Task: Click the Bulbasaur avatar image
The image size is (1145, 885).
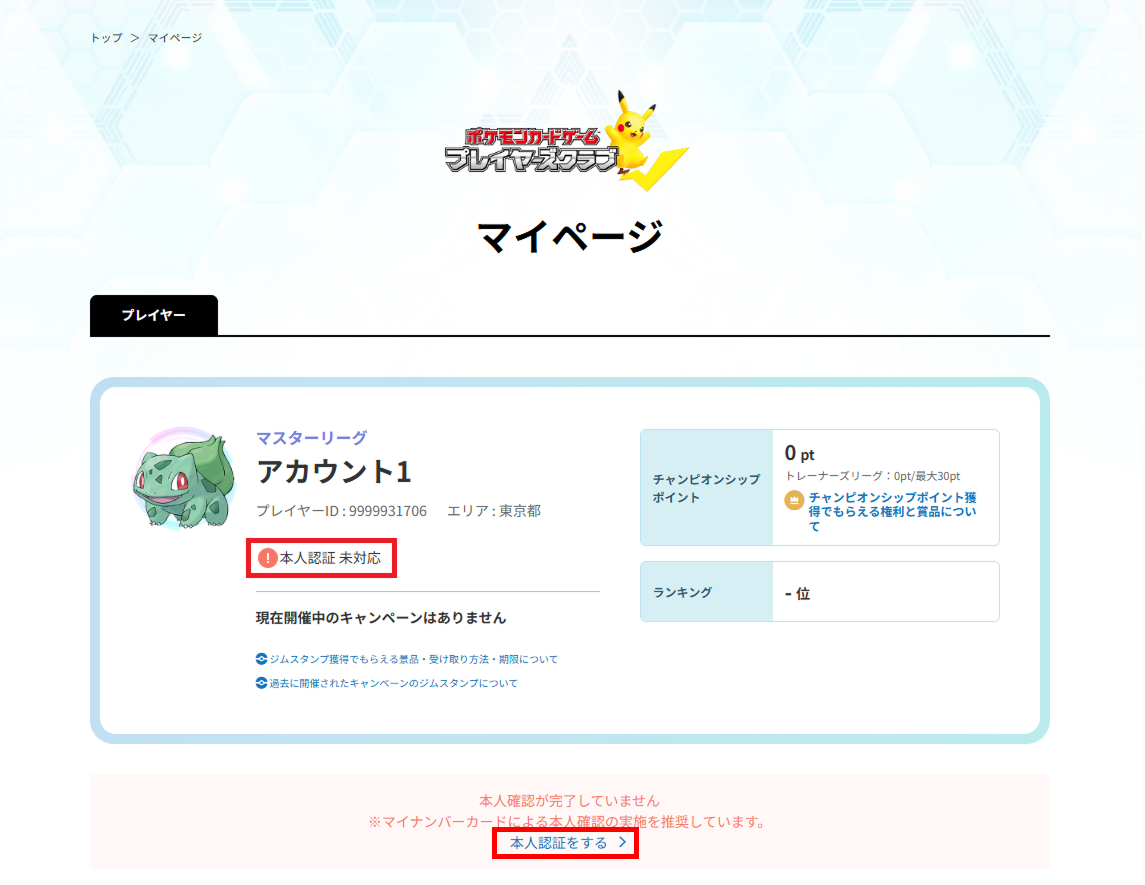Action: (x=184, y=479)
